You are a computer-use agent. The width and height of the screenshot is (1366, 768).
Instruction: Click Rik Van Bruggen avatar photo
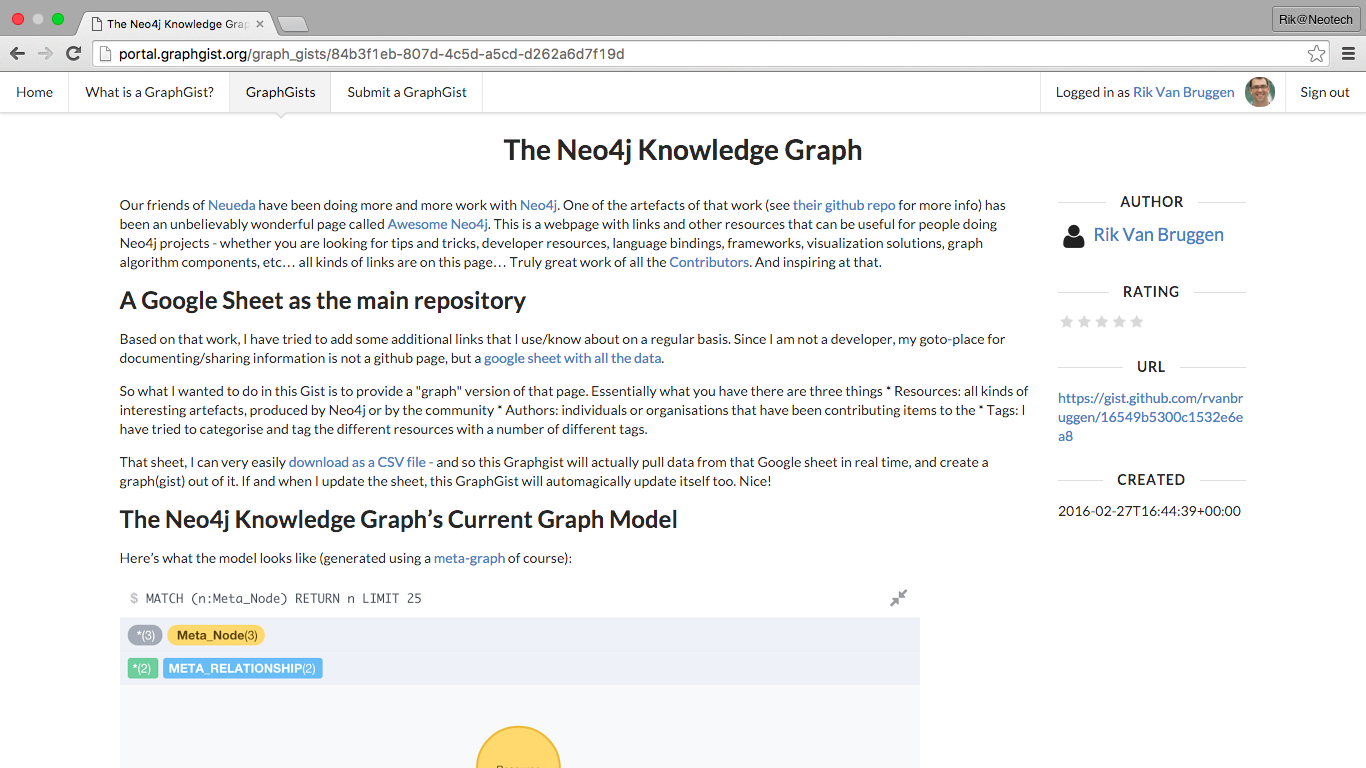[x=1260, y=92]
